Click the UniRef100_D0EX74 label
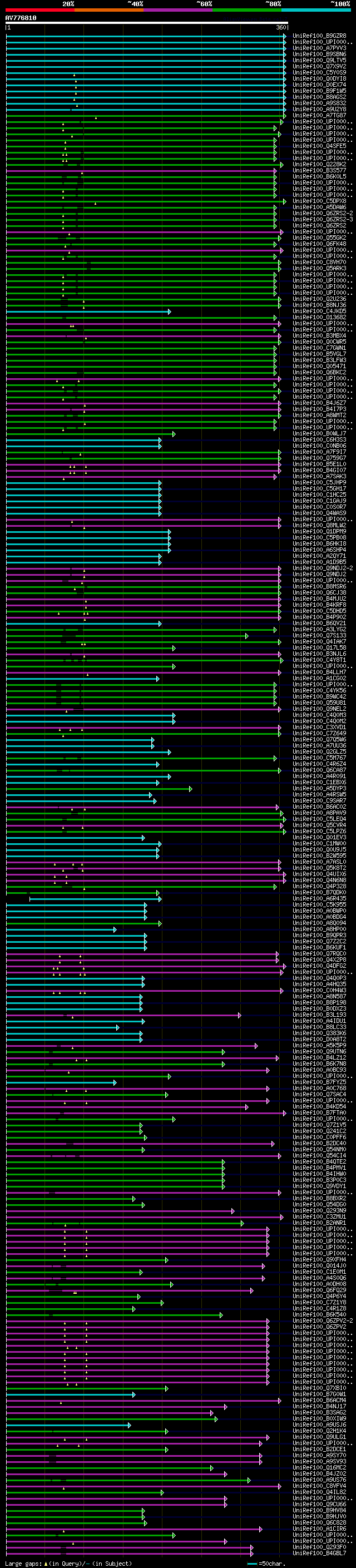This screenshot has width=356, height=1568. point(319,85)
